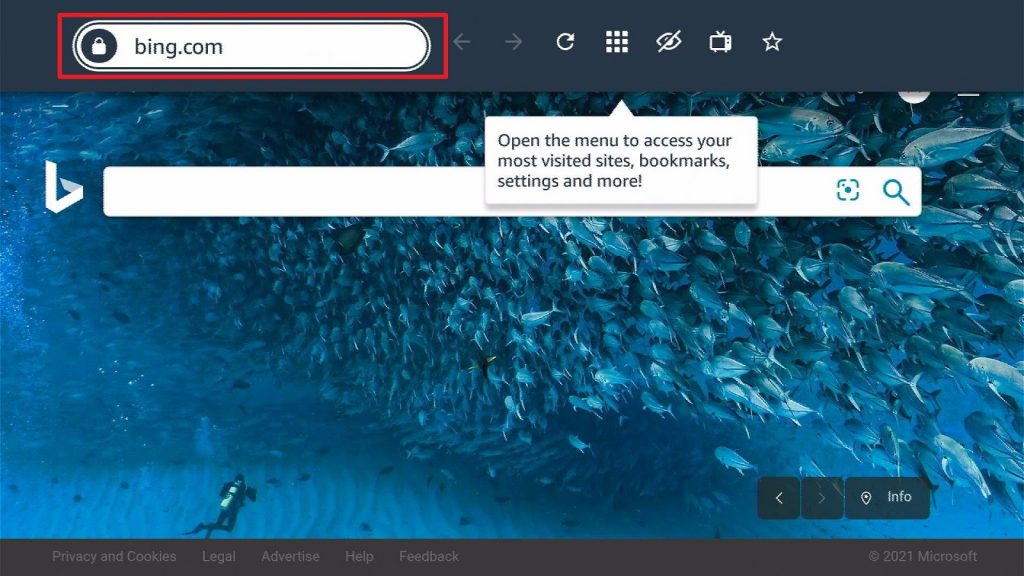Show previous background image
The height and width of the screenshot is (576, 1024).
point(778,498)
